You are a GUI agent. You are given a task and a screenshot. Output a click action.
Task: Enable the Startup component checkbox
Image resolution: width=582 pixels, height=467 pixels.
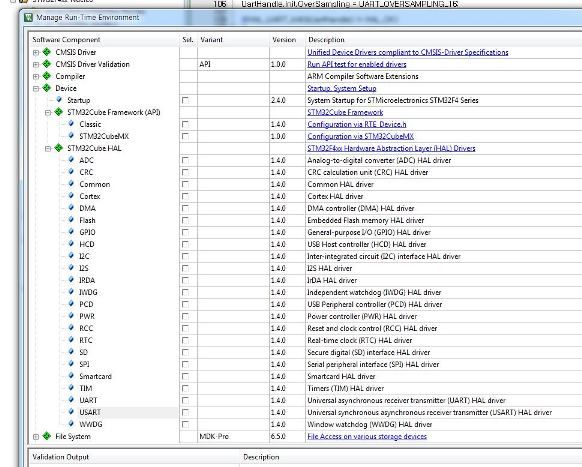tap(185, 100)
